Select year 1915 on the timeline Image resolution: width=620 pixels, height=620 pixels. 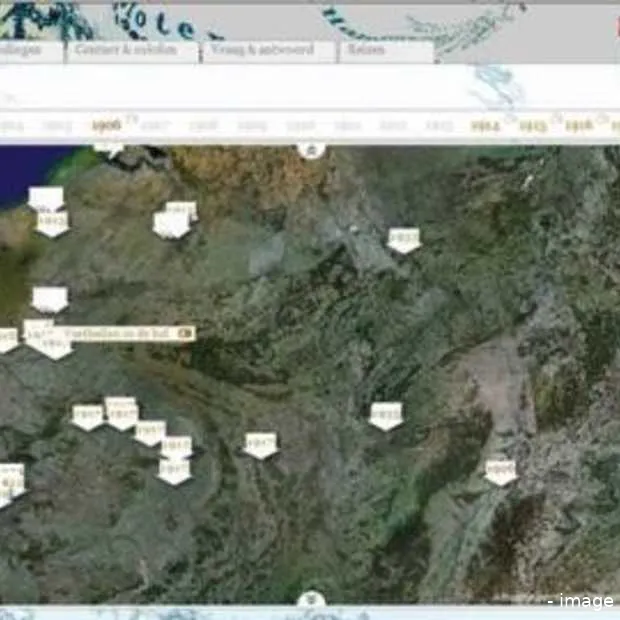(532, 126)
